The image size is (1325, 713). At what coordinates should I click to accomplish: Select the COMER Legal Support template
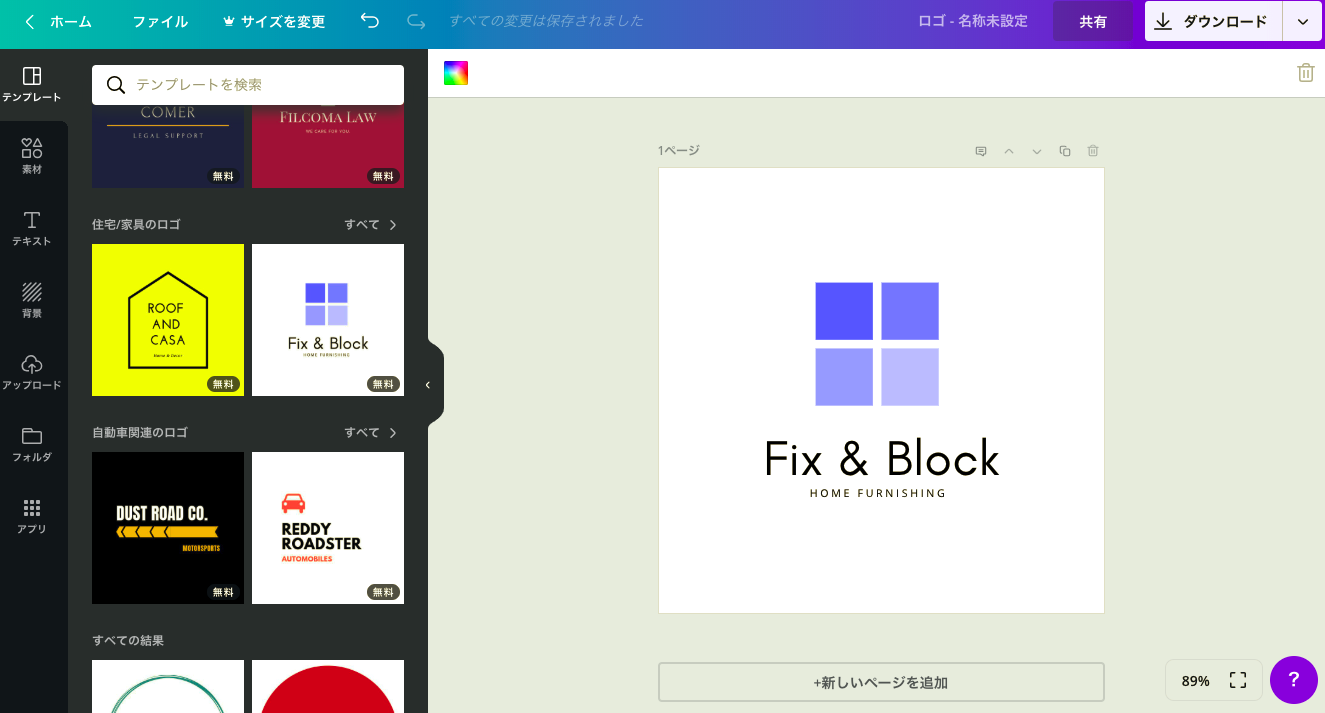pos(168,144)
